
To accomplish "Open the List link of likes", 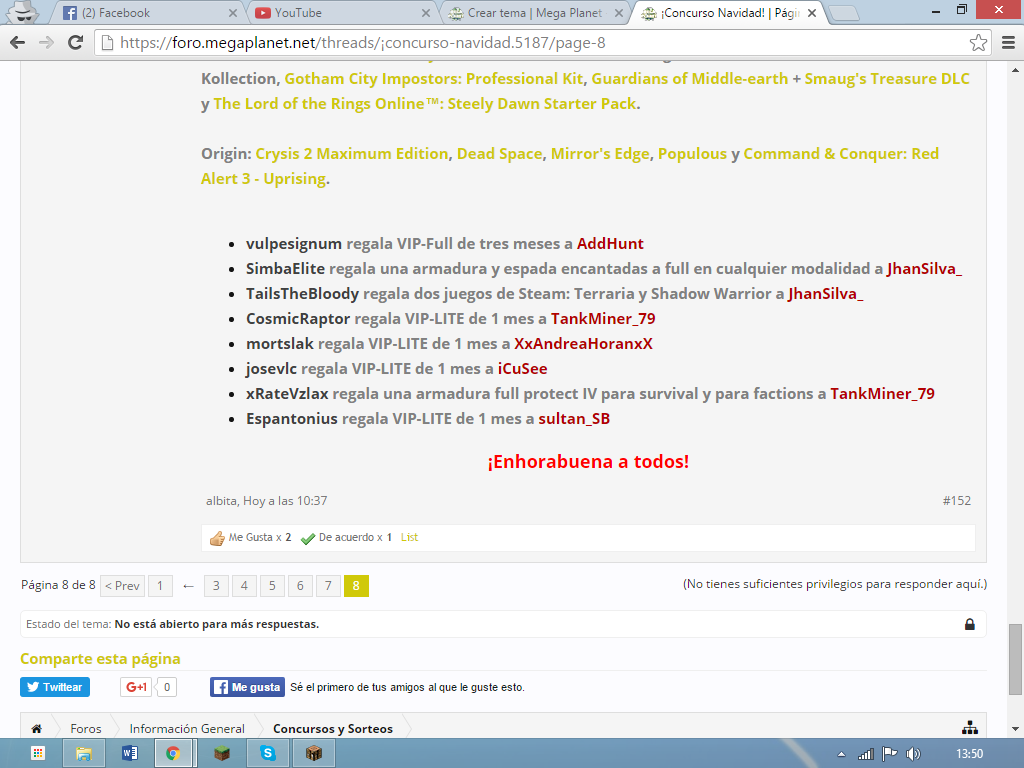I will coord(409,537).
